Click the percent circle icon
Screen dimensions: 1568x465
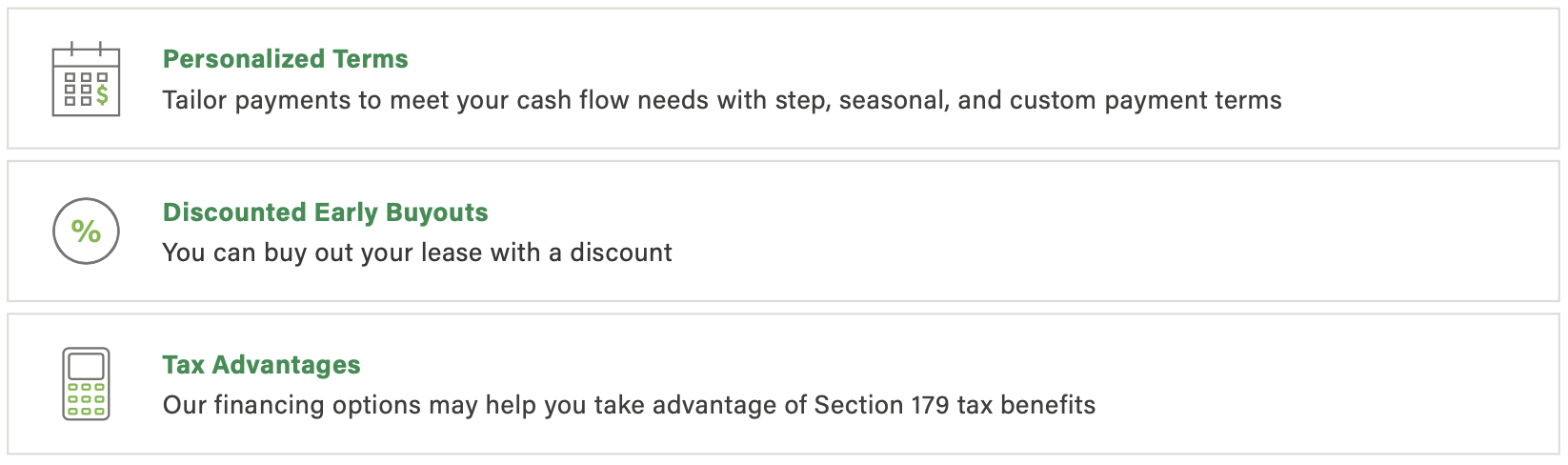point(86,232)
